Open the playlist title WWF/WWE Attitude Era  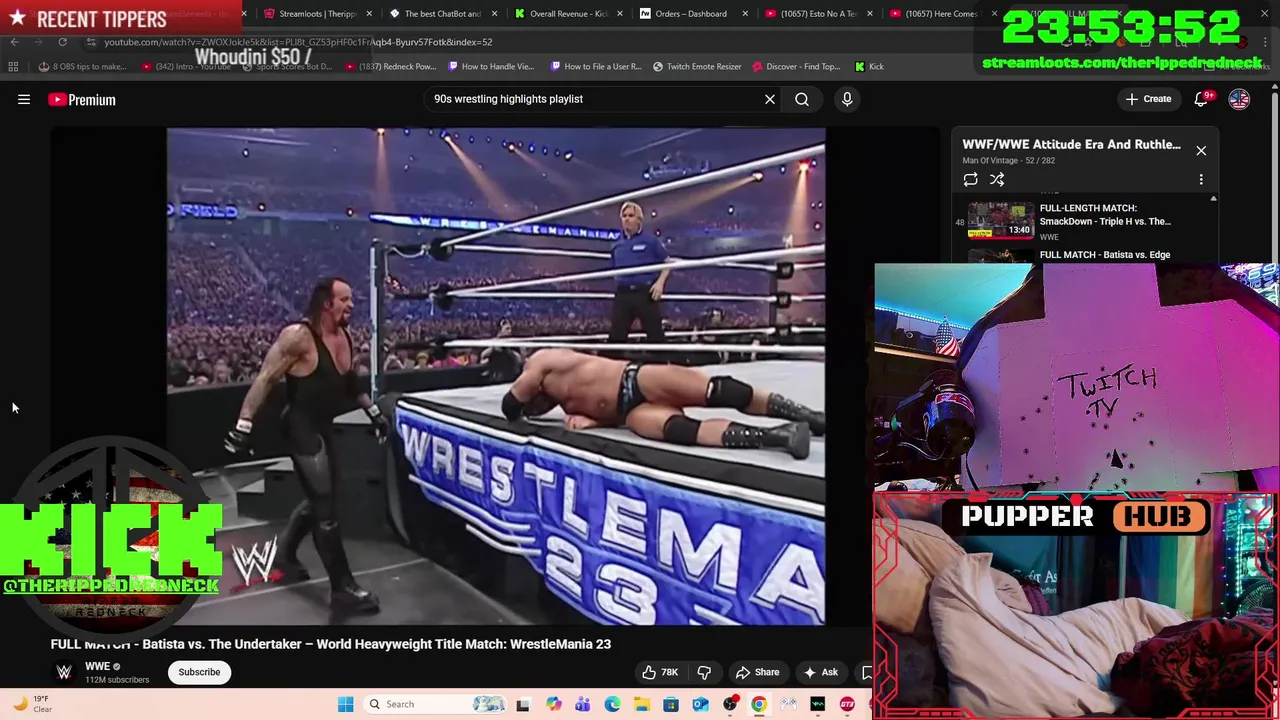[1071, 144]
